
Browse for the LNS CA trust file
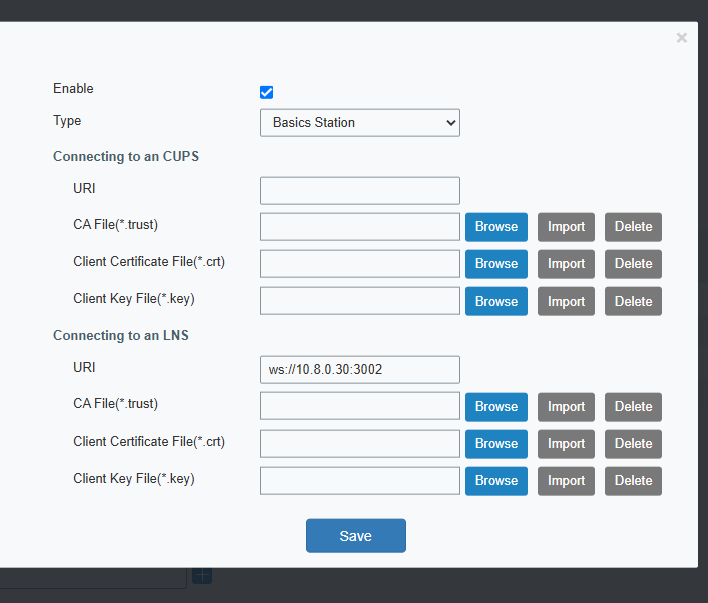click(x=496, y=407)
